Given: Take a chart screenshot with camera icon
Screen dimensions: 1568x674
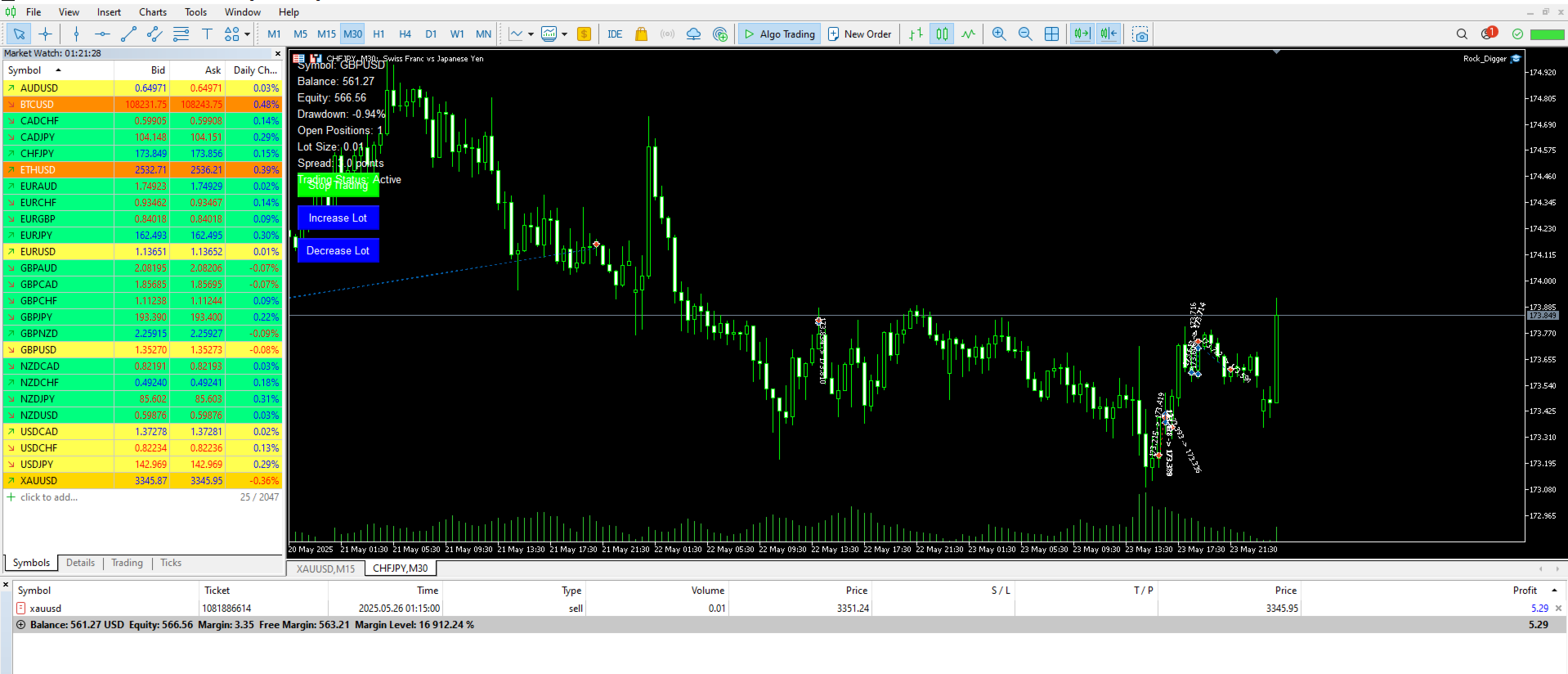Looking at the screenshot, I should pos(1140,34).
